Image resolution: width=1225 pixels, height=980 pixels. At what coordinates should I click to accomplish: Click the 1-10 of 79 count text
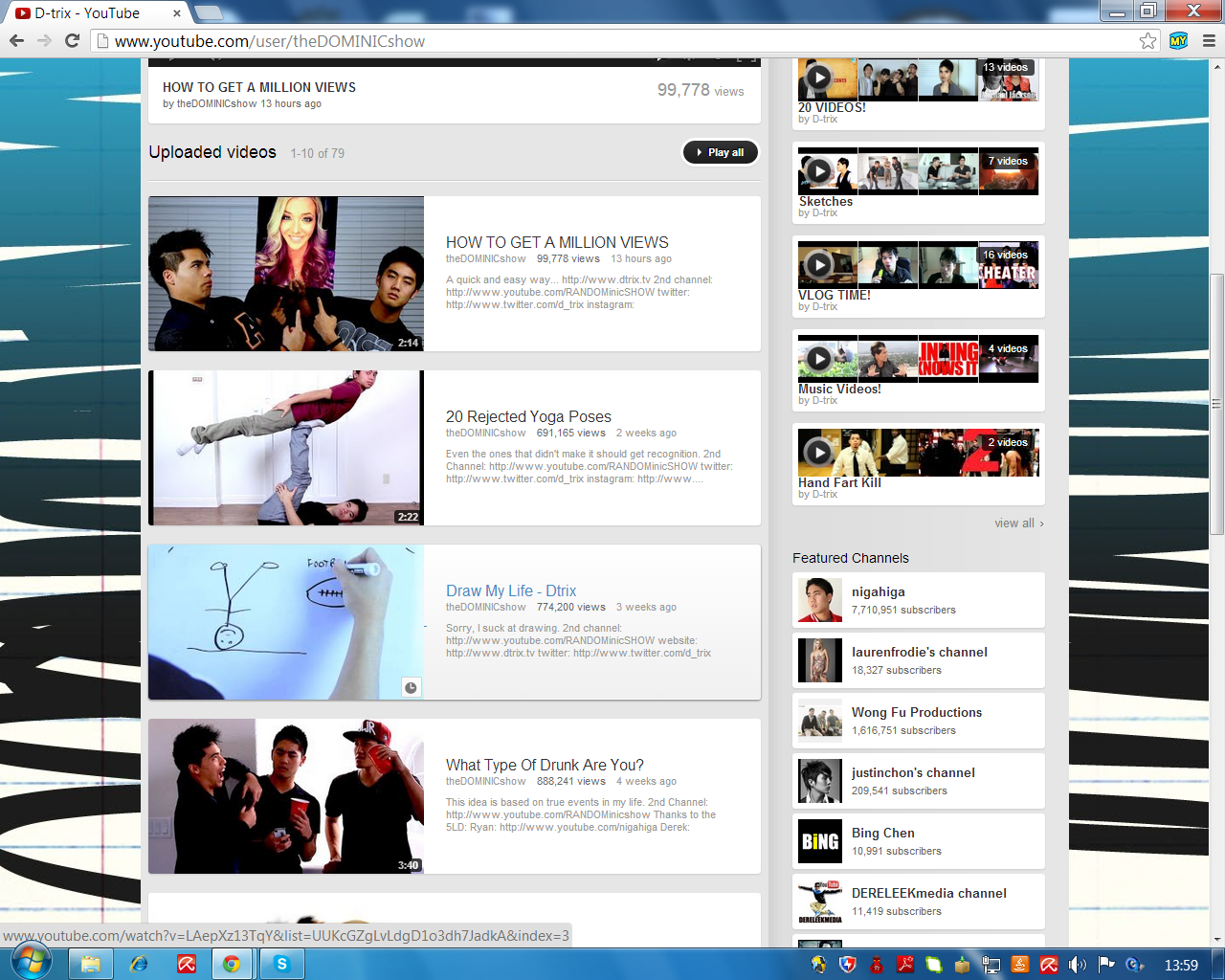(318, 153)
